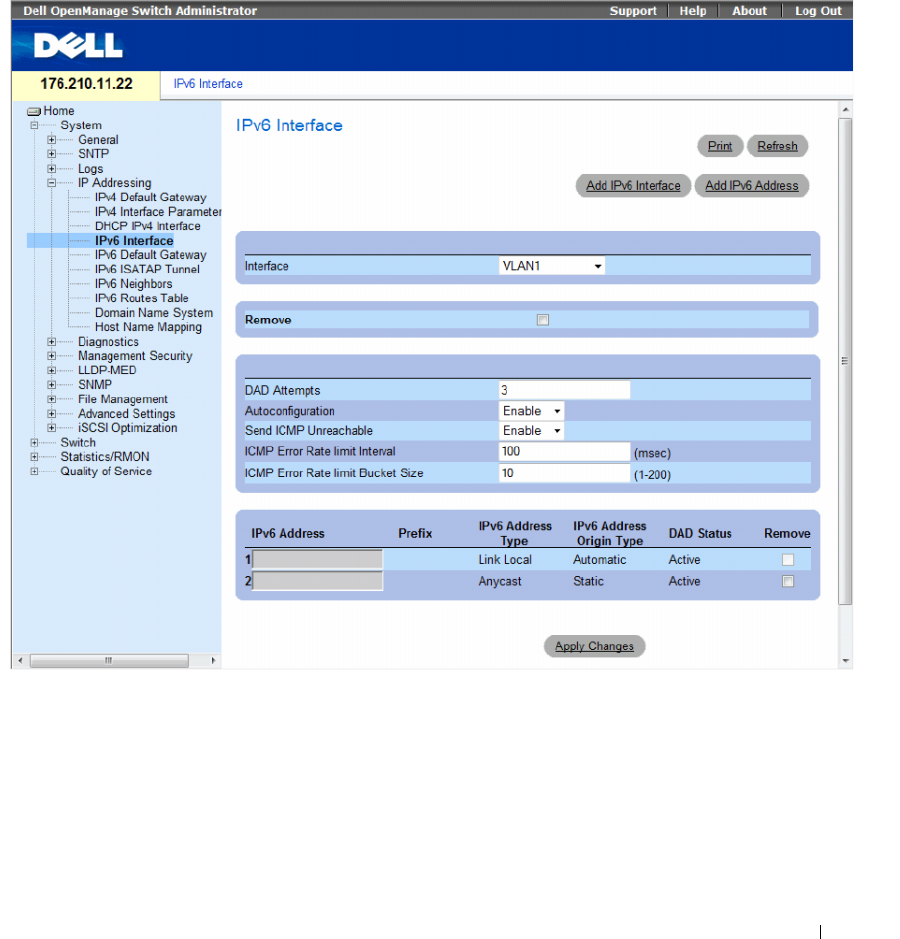Expand the Diagnostics tree node
Screen dimensions: 900x939
click(51, 342)
